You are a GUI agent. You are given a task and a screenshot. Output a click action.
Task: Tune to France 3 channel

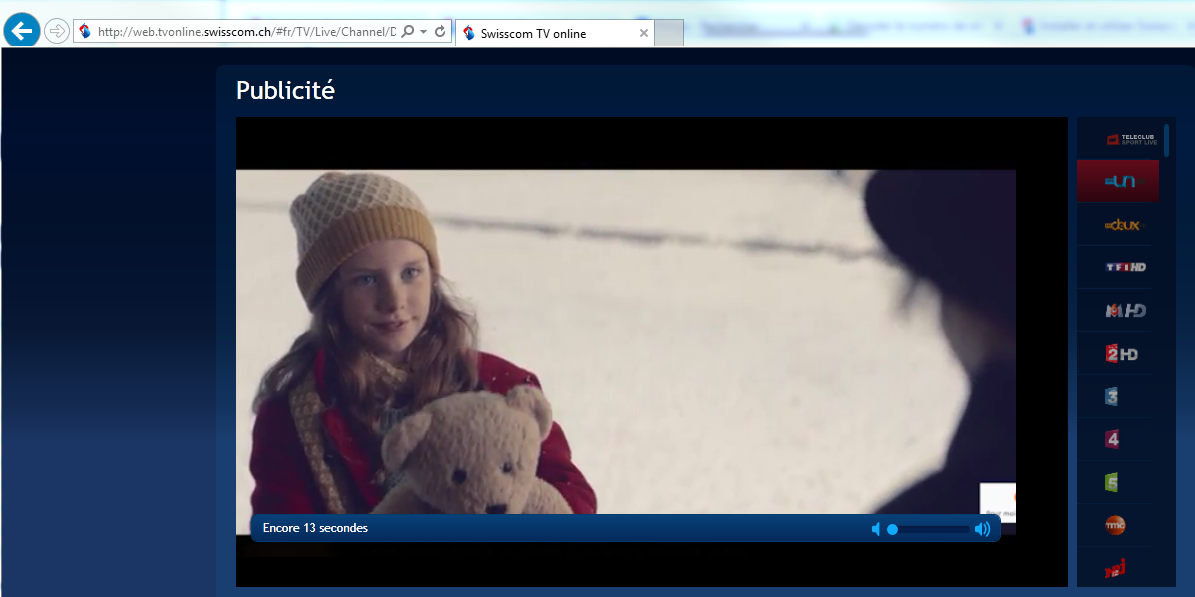coord(1112,397)
